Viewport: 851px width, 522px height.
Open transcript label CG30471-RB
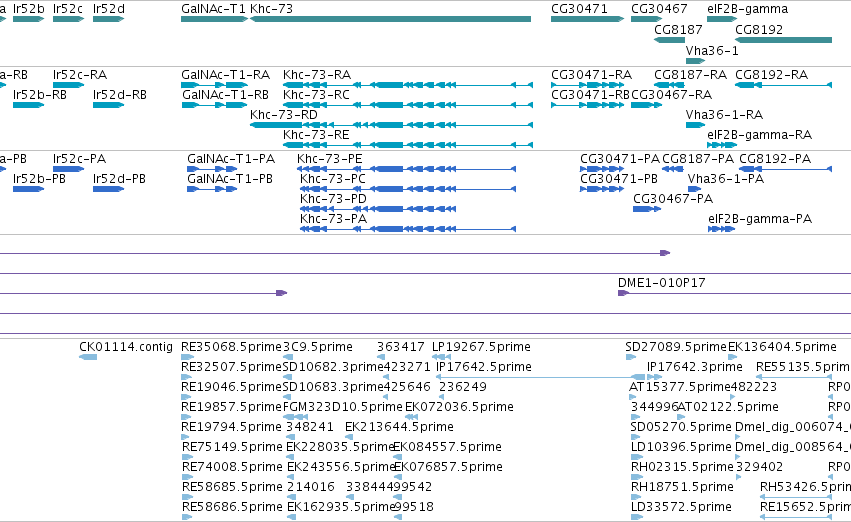590,94
